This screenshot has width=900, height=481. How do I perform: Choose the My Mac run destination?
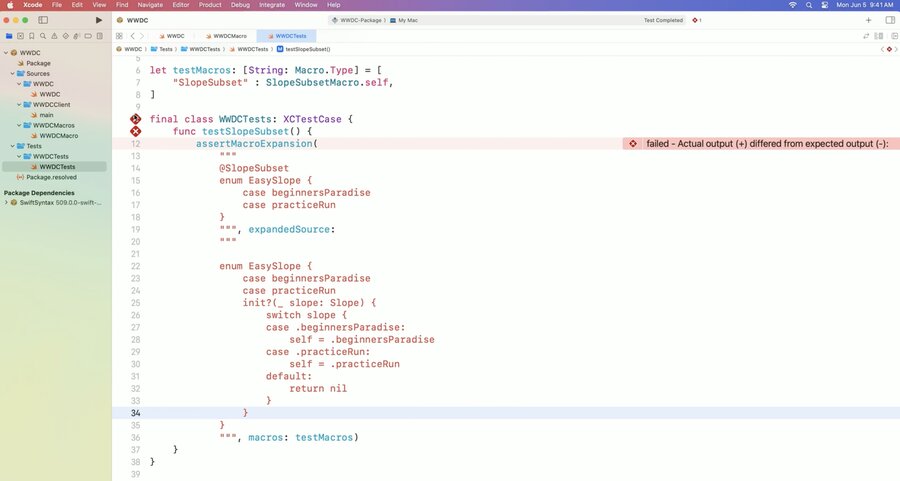[x=404, y=20]
